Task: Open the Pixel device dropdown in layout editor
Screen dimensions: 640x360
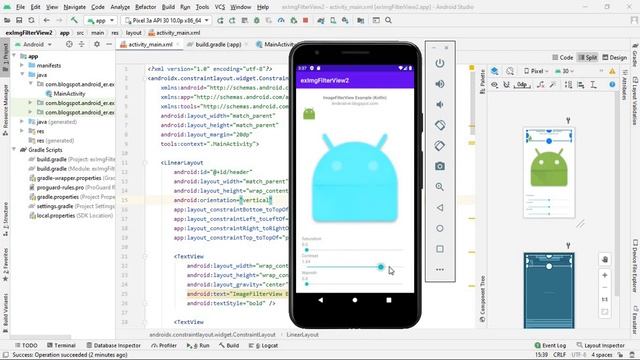Action: tap(536, 71)
